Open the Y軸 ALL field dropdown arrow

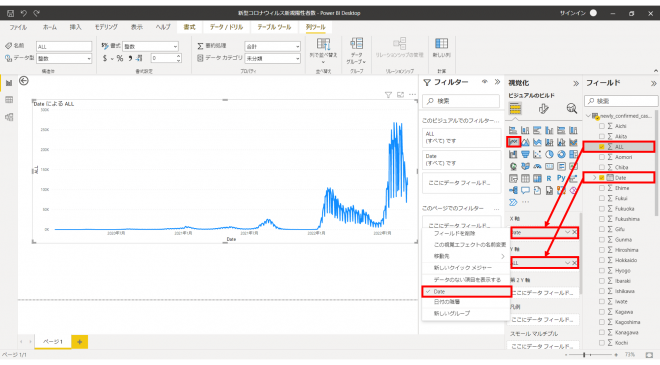pyautogui.click(x=567, y=263)
